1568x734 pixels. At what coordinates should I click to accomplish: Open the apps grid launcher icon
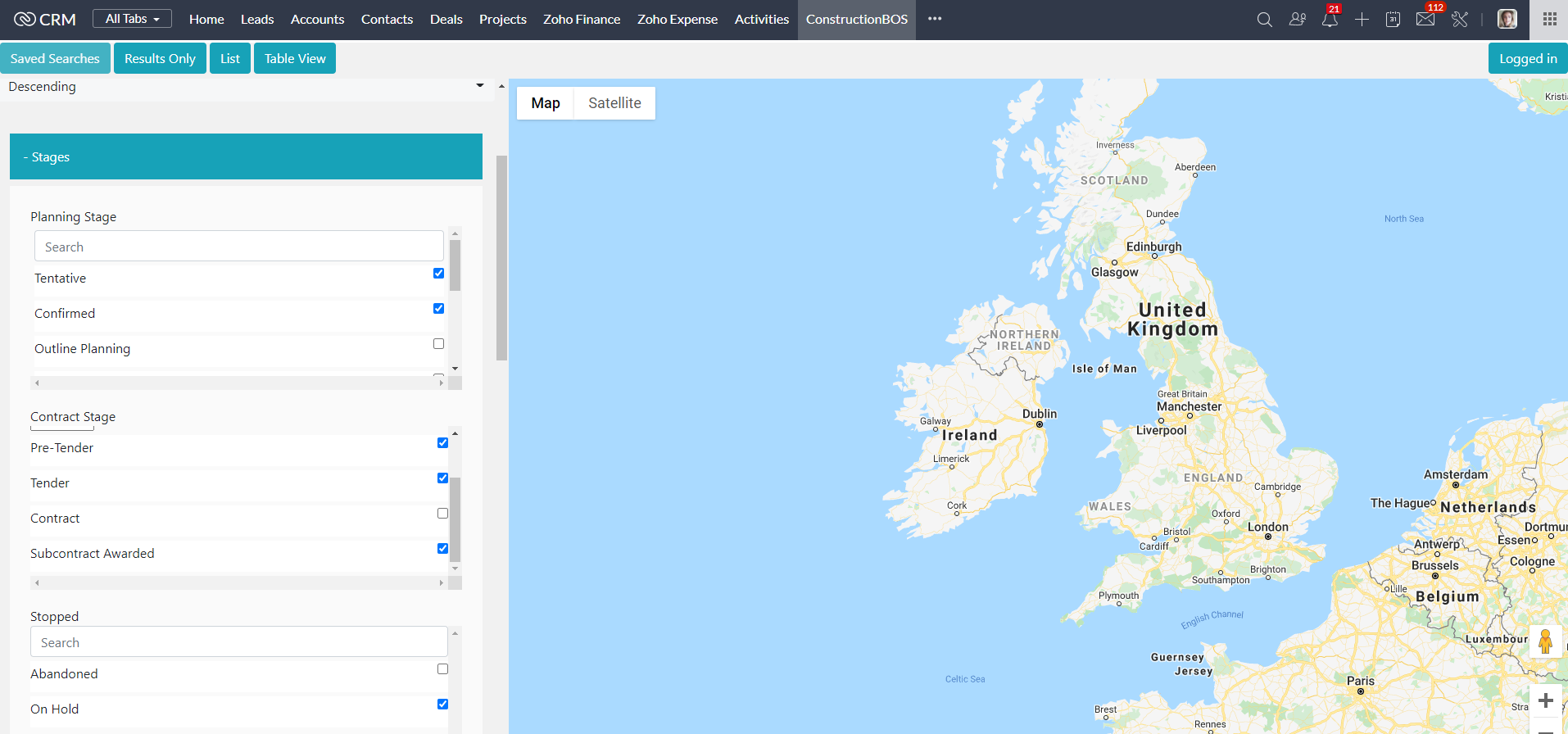tap(1549, 19)
